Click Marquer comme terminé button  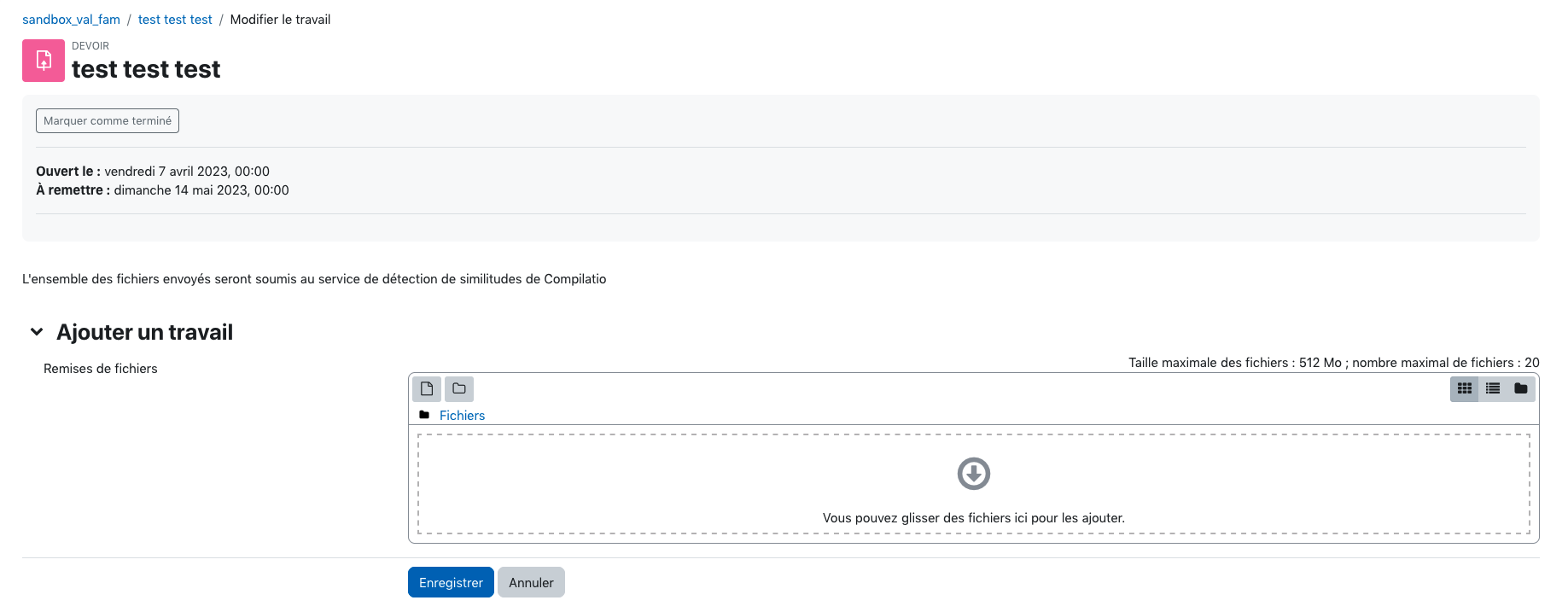[108, 121]
